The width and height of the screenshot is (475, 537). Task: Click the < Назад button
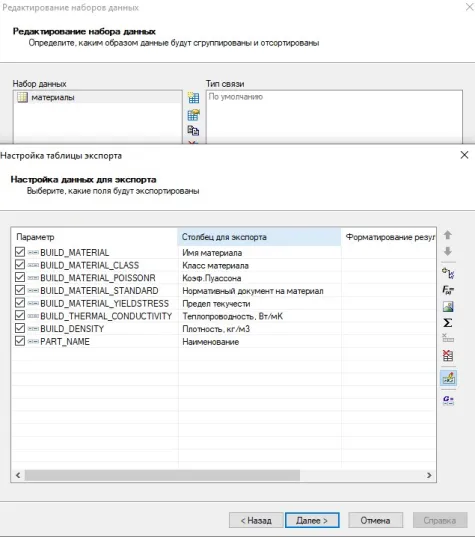pyautogui.click(x=256, y=520)
